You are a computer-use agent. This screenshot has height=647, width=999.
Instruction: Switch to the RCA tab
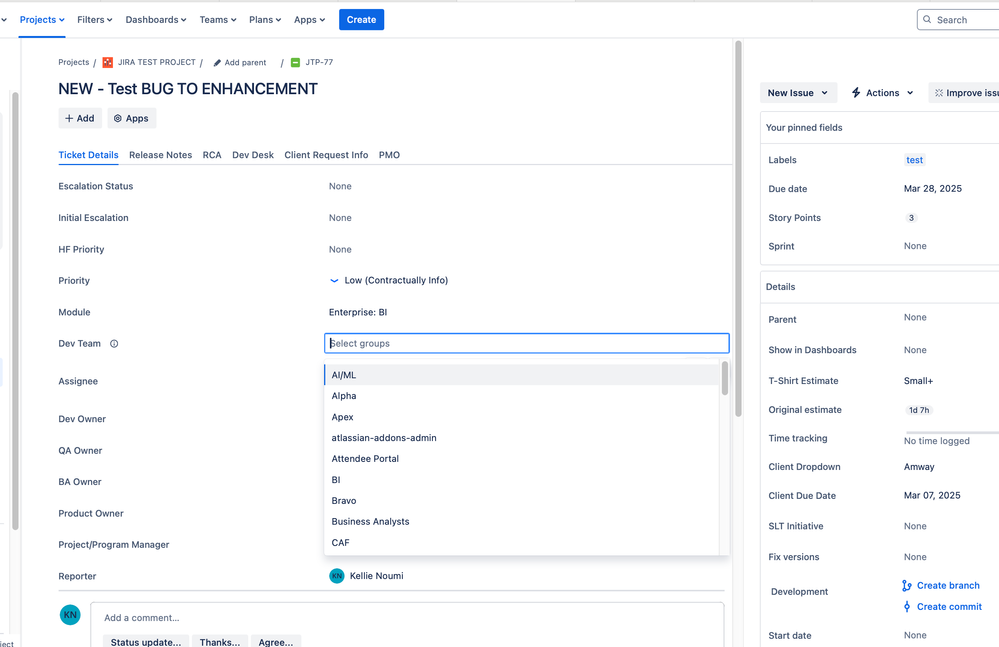[x=212, y=155]
